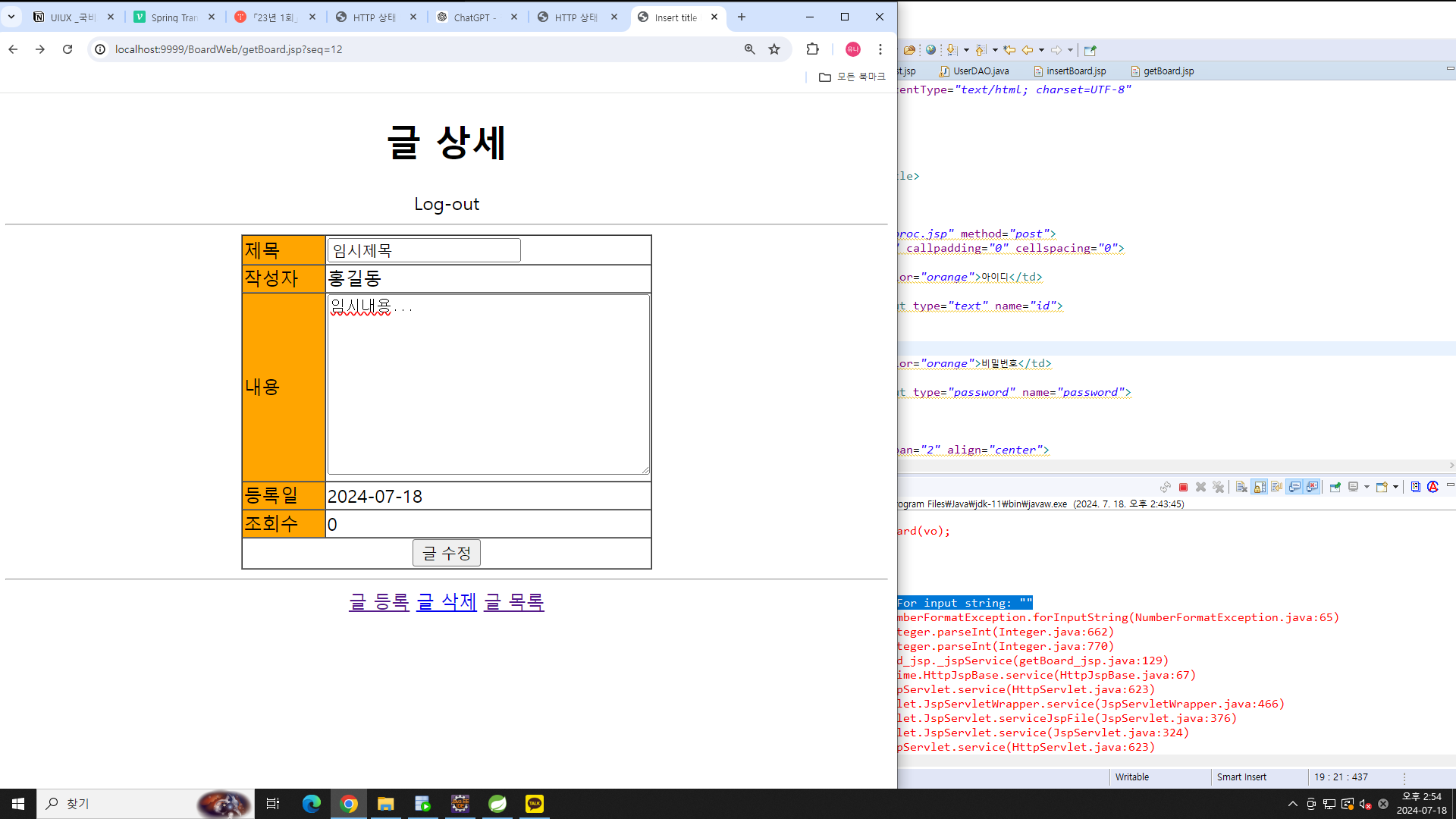The height and width of the screenshot is (819, 1456).
Task: Reload the getBoard.jsp browser page
Action: pyautogui.click(x=67, y=49)
